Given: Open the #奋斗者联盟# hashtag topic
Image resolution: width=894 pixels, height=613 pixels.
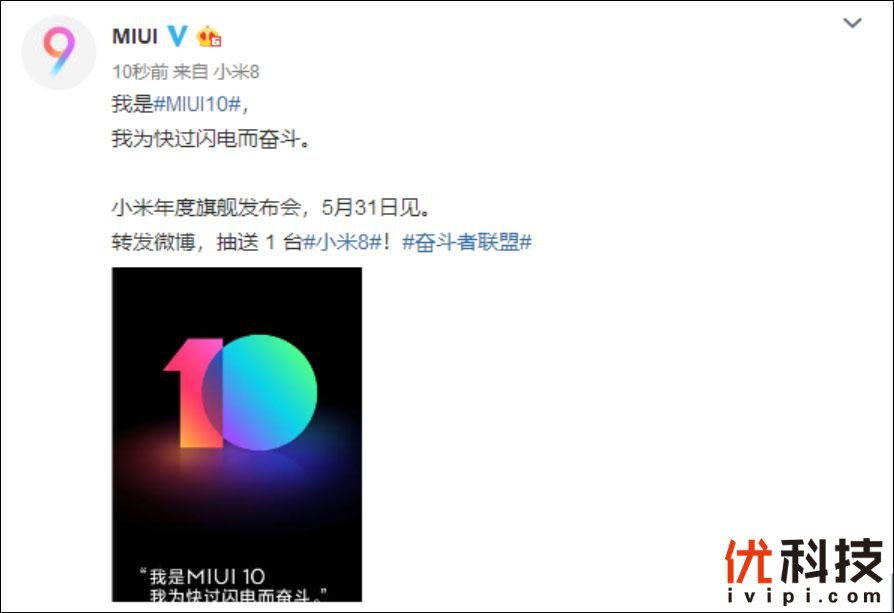Looking at the screenshot, I should [x=467, y=242].
